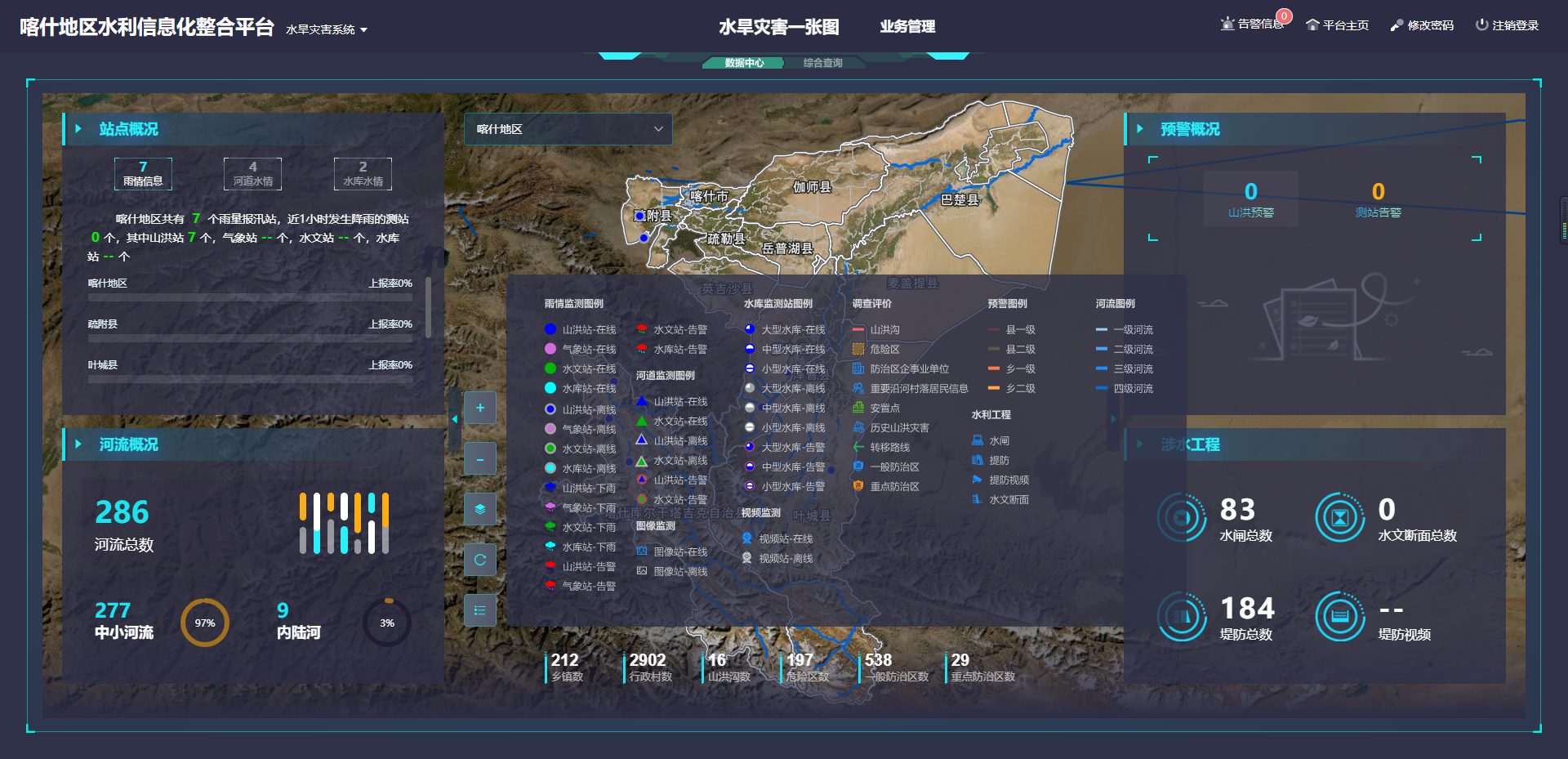Switch to 水库水情 station toggle box
This screenshot has width=1568, height=759.
coord(363,174)
